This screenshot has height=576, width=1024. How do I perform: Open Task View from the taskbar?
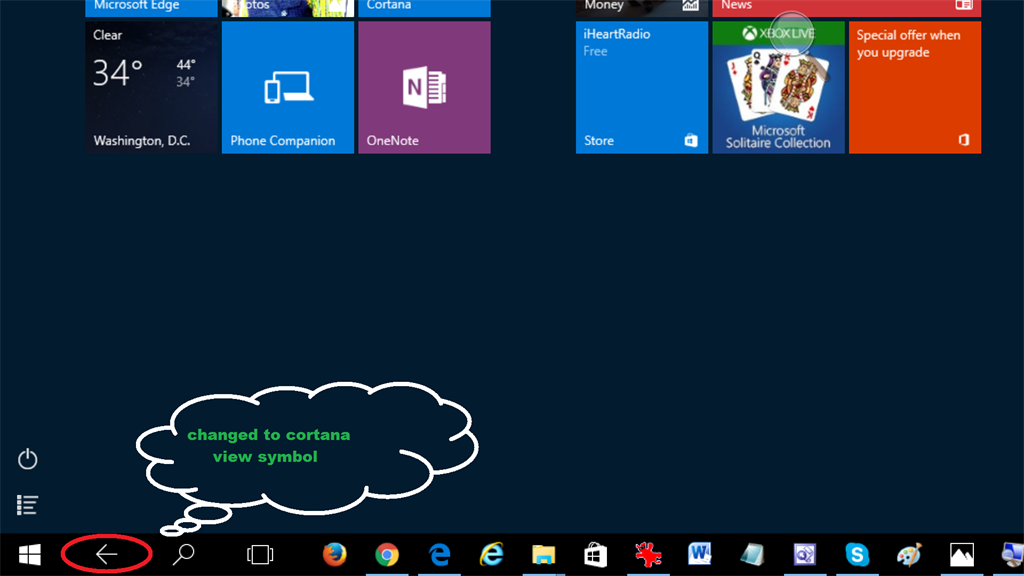260,554
